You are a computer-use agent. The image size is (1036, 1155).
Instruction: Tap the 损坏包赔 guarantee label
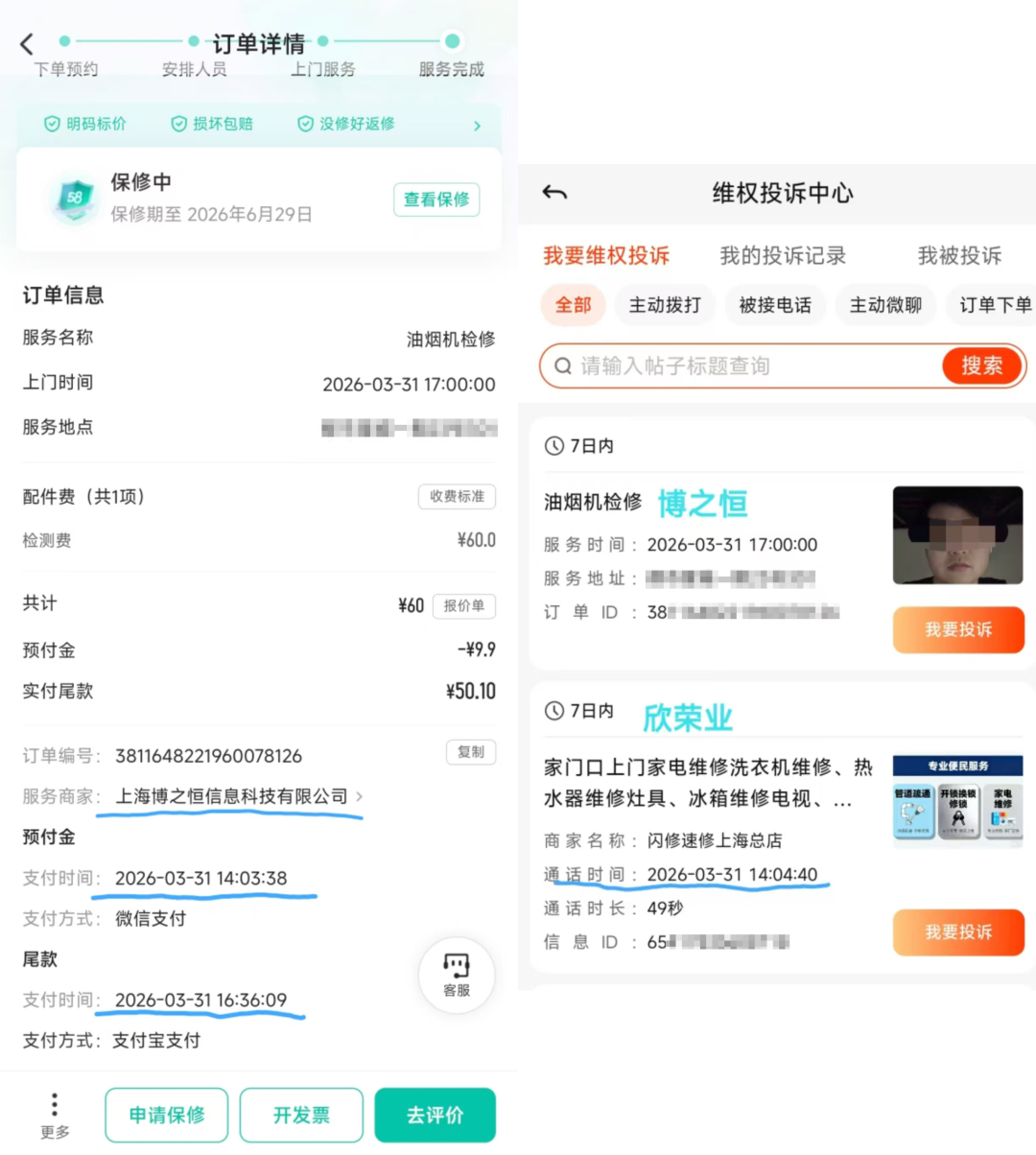click(x=223, y=124)
